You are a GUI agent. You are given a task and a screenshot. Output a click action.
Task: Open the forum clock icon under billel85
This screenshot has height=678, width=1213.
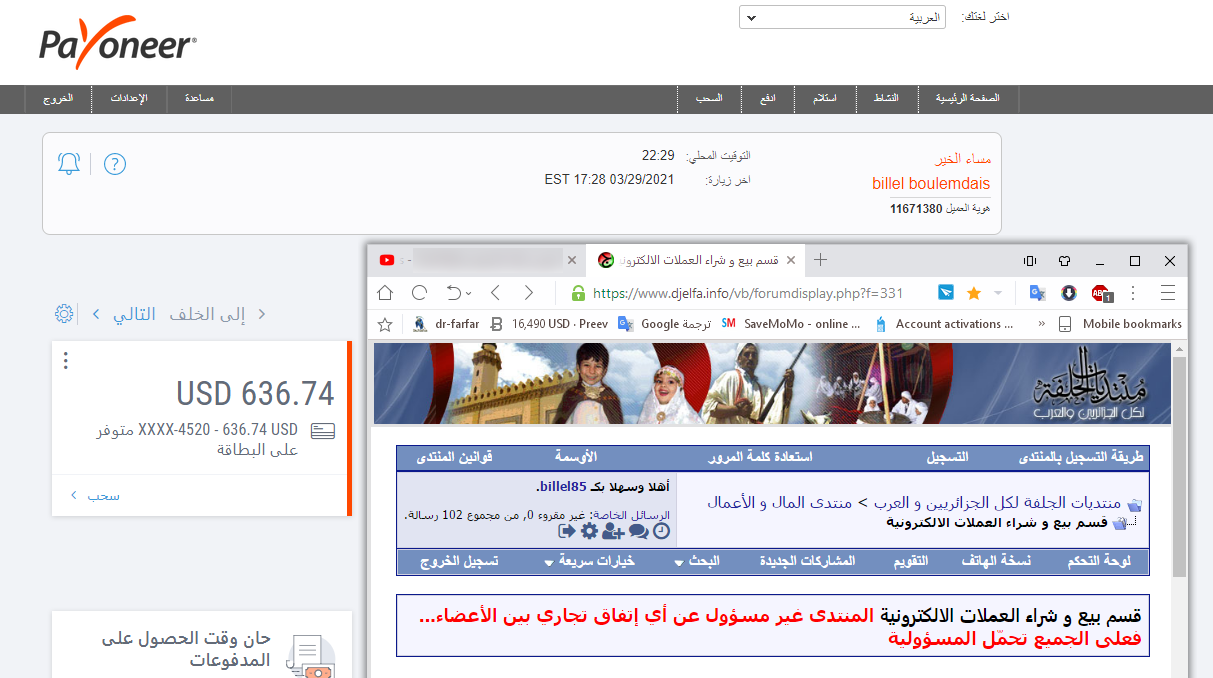(x=661, y=532)
